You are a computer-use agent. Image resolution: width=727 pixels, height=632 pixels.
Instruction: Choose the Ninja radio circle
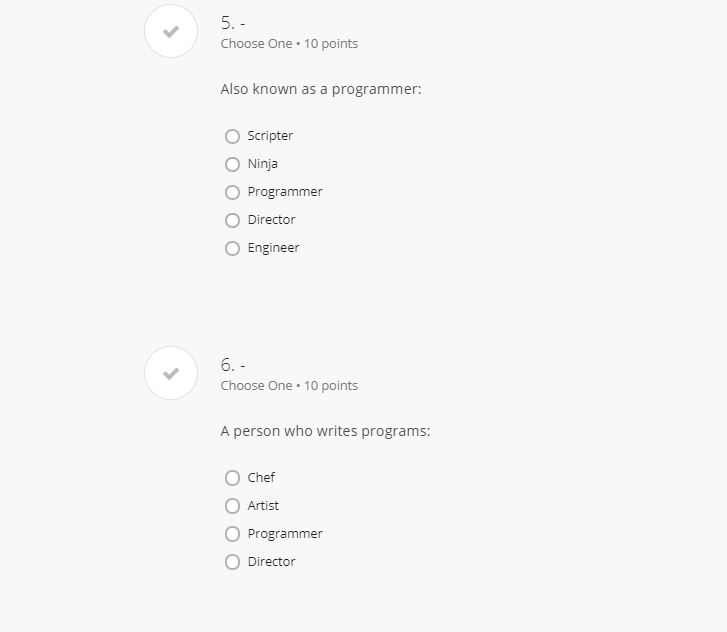point(233,164)
